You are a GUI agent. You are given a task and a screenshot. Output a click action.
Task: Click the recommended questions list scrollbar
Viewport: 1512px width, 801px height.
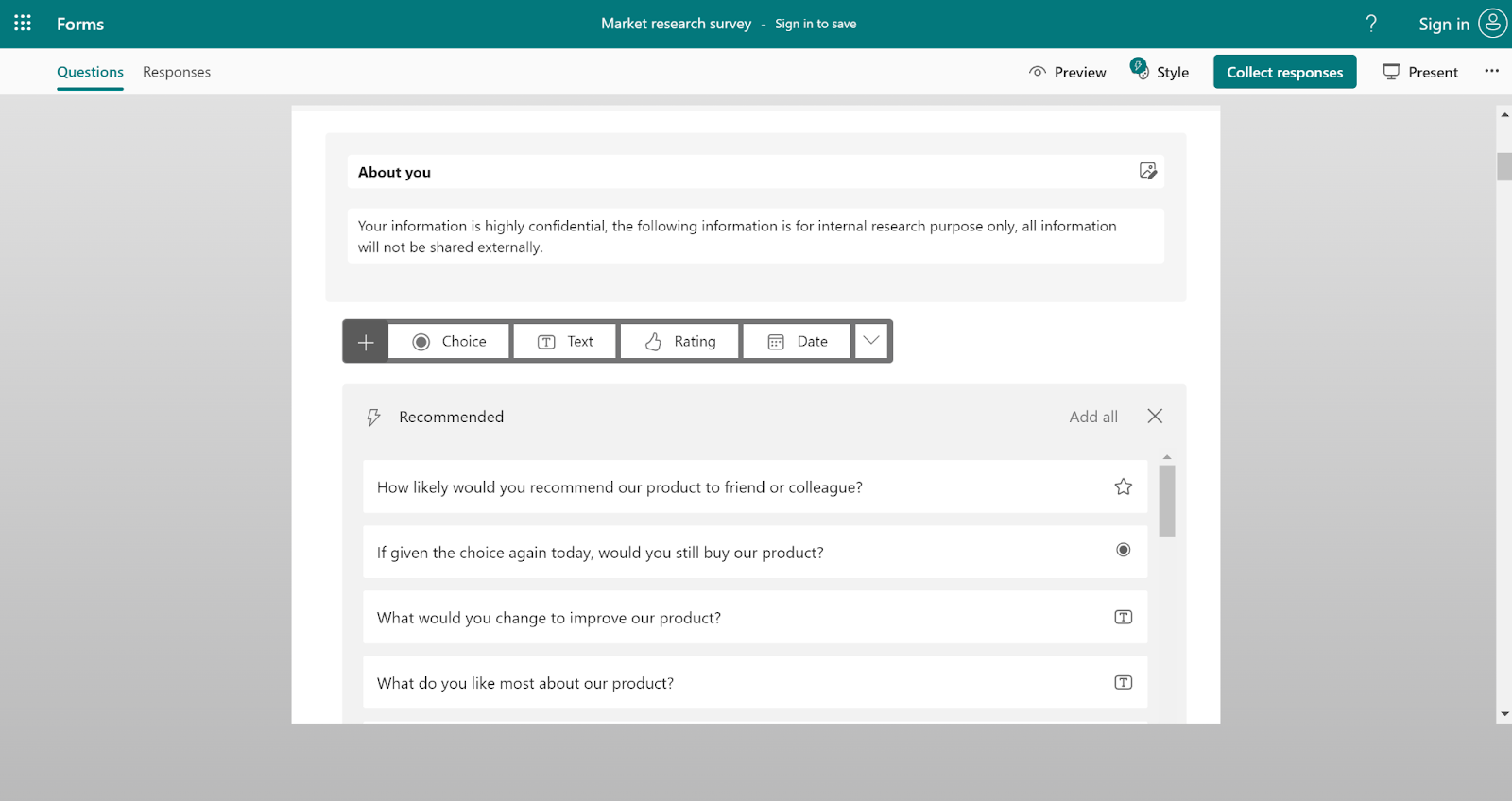(x=1167, y=501)
